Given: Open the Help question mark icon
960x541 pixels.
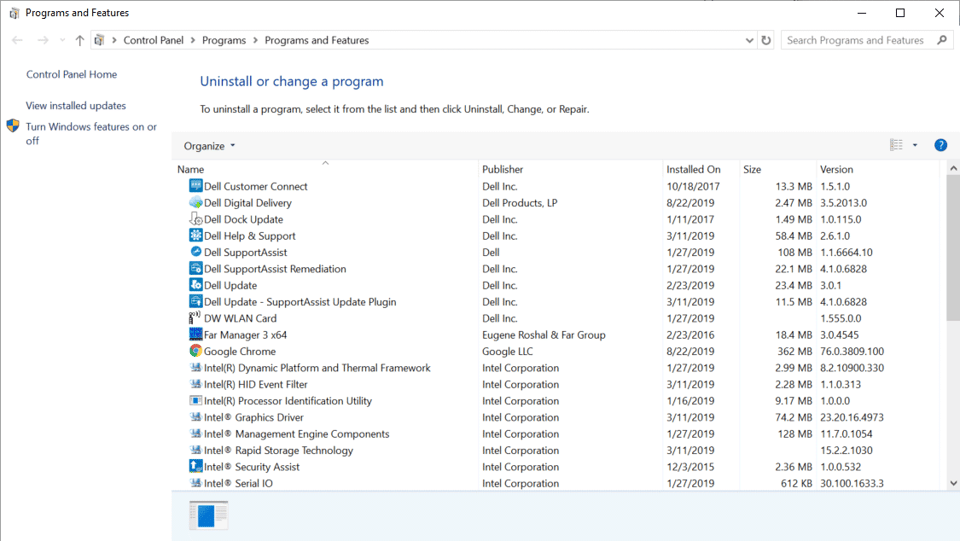Looking at the screenshot, I should tap(940, 145).
